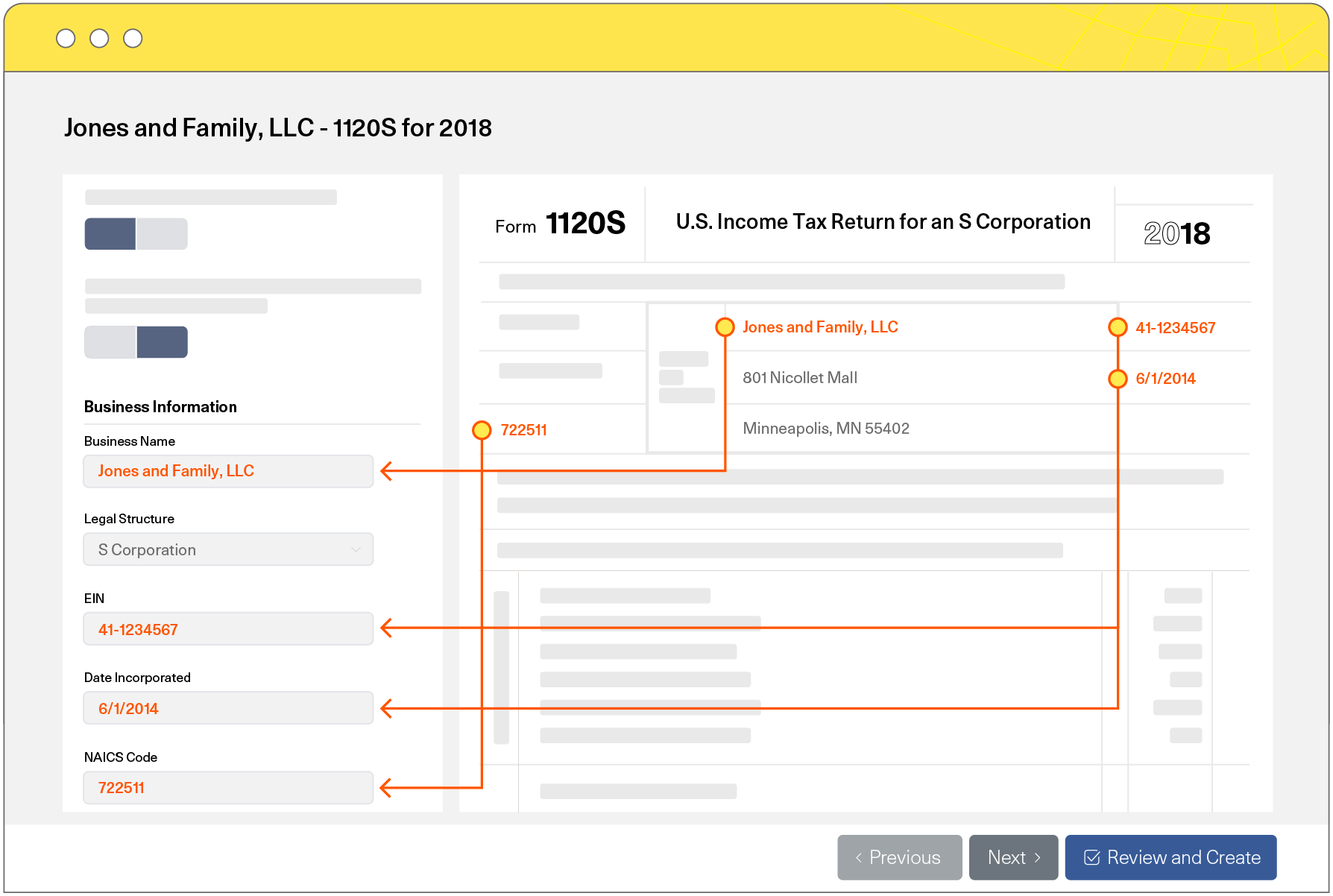Screen dimensions: 1333x896
Task: Open the Legal Structure dropdown showing S Corporation
Action: point(227,549)
